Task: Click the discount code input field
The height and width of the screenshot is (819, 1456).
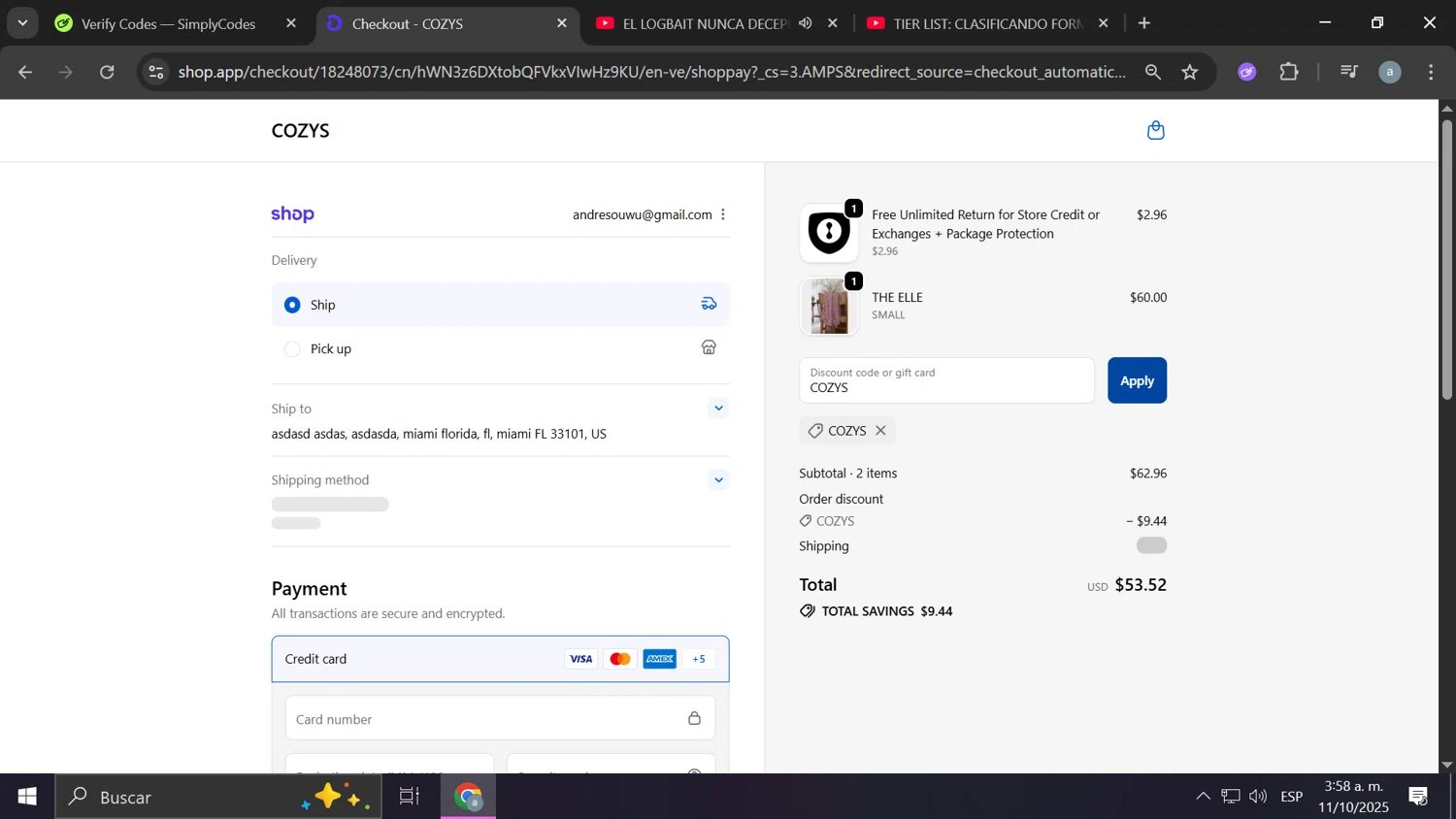Action: (946, 380)
